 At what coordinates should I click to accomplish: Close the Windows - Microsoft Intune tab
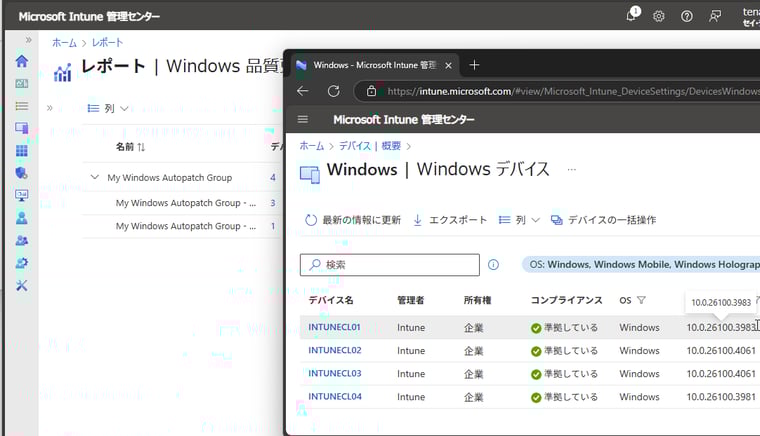click(x=448, y=65)
